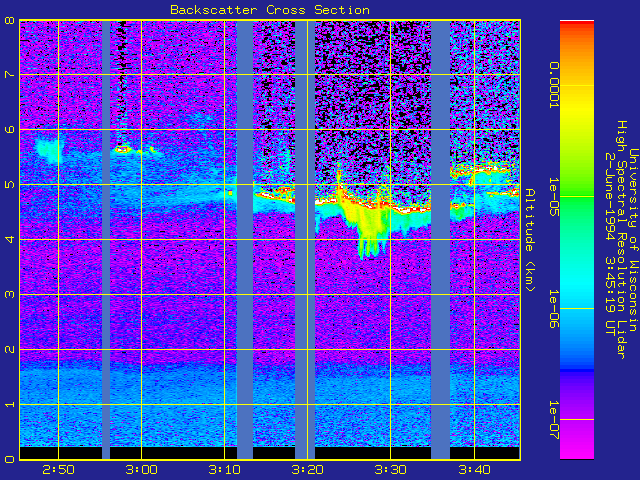
Task: Click the 'Altitude (km)' axis title
Action: point(529,240)
